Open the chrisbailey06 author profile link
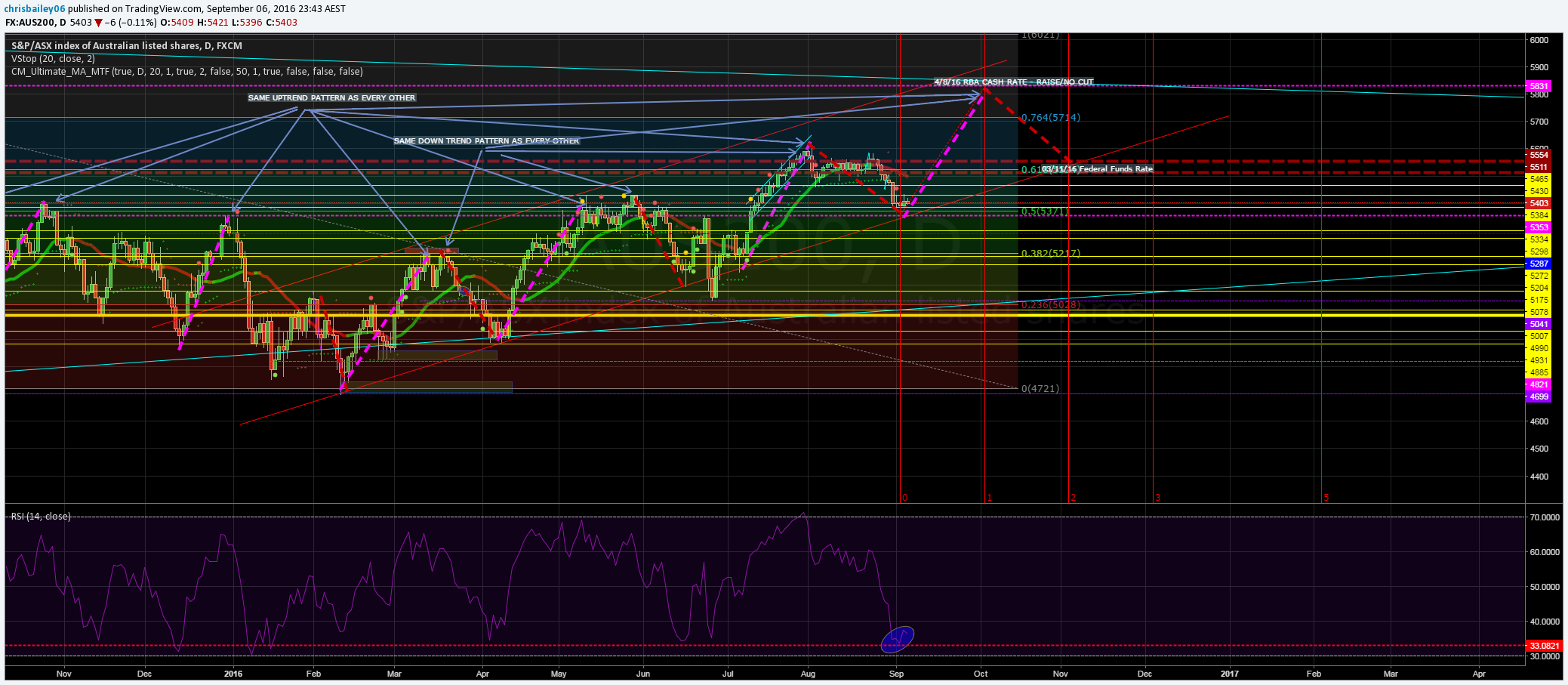 pyautogui.click(x=35, y=8)
